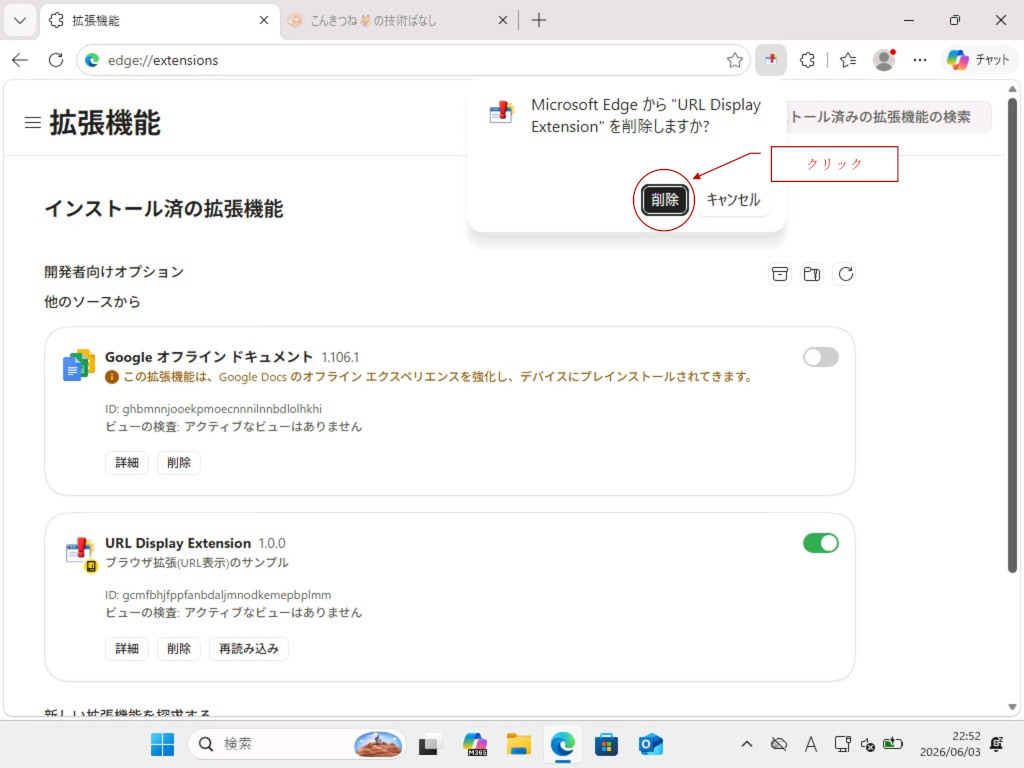Click the page vertical scrollbar thumb
1024x768 pixels.
coord(1012,335)
